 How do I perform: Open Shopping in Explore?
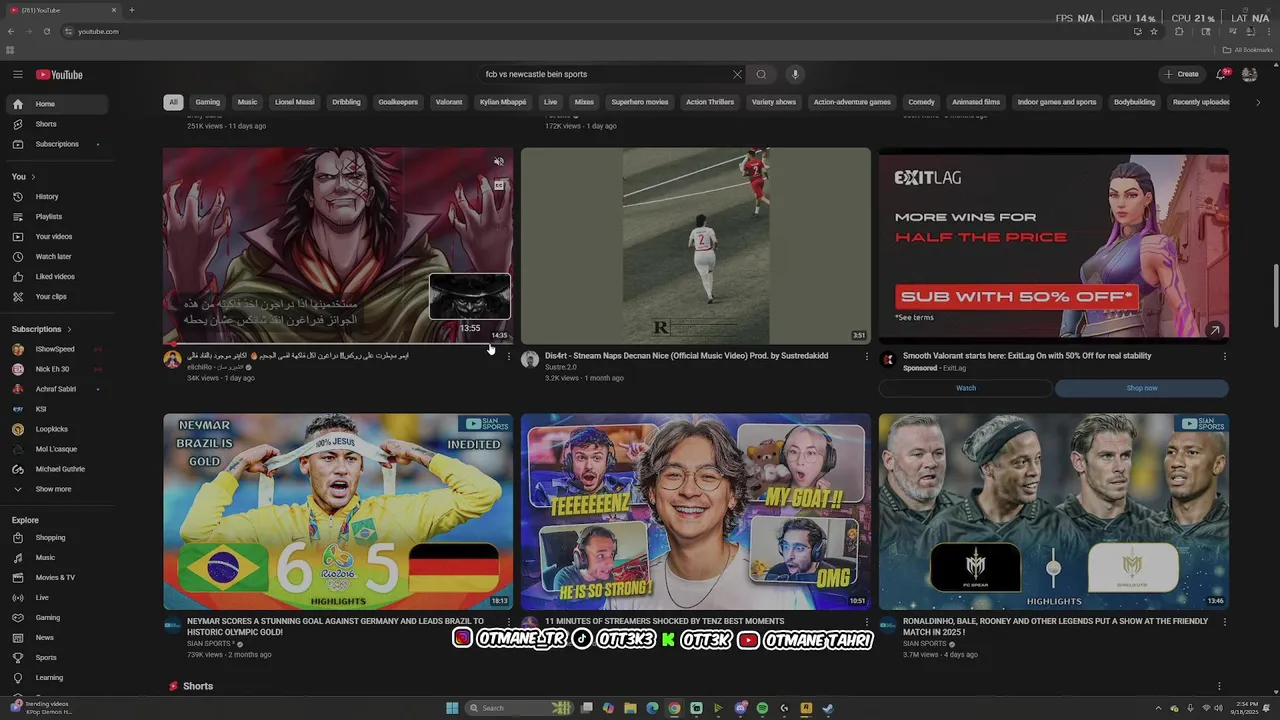(58, 538)
